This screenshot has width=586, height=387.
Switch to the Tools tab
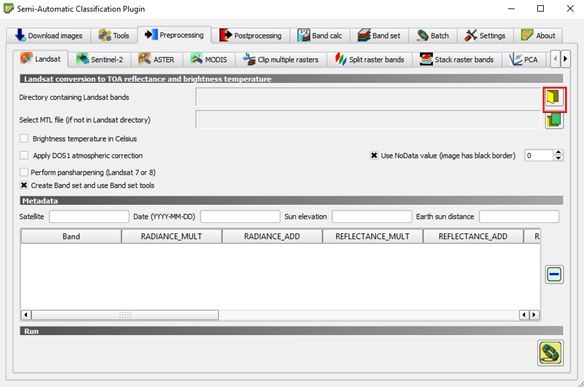(x=114, y=35)
